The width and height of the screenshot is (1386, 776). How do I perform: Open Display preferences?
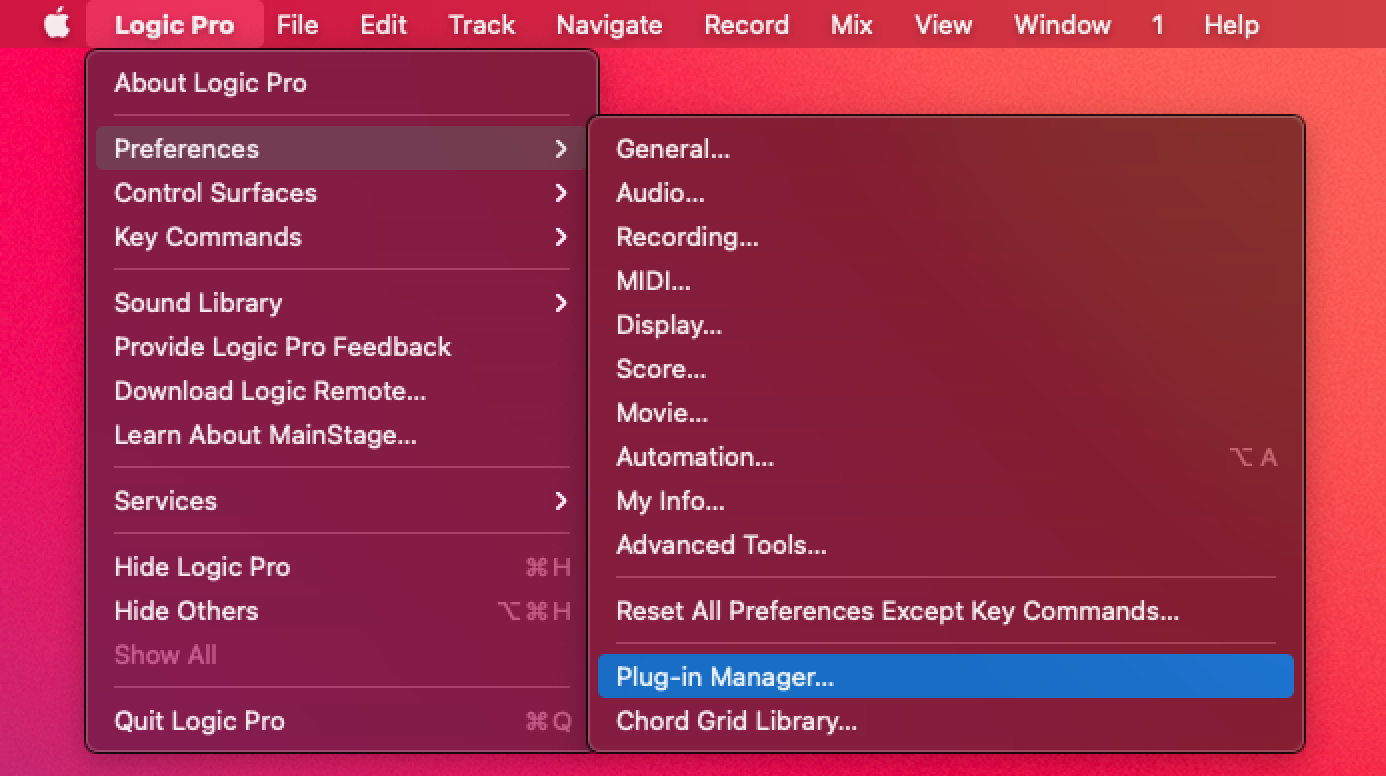click(x=946, y=325)
